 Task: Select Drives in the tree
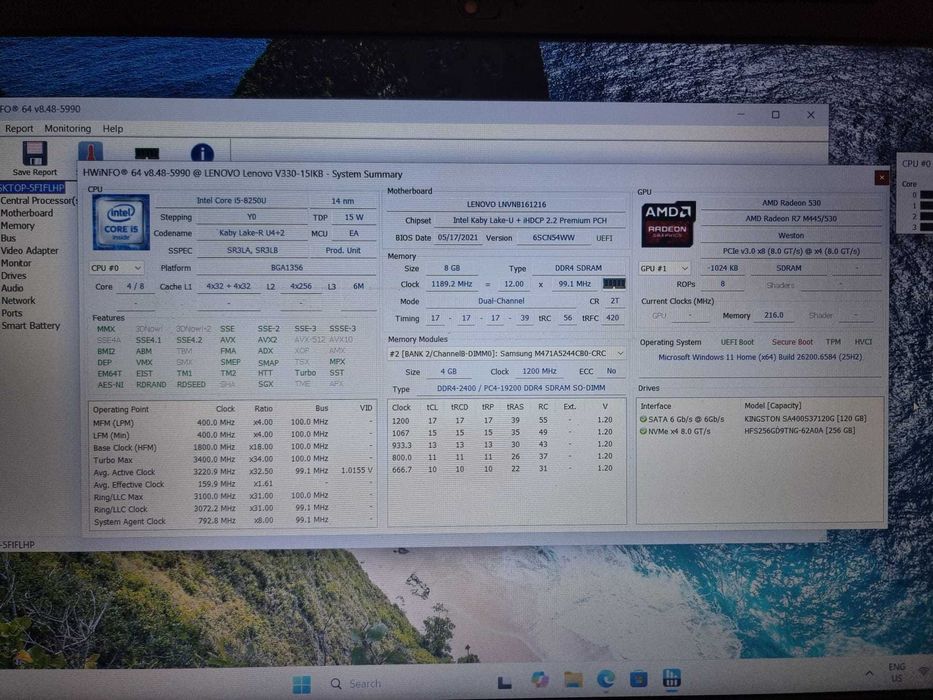pos(14,276)
